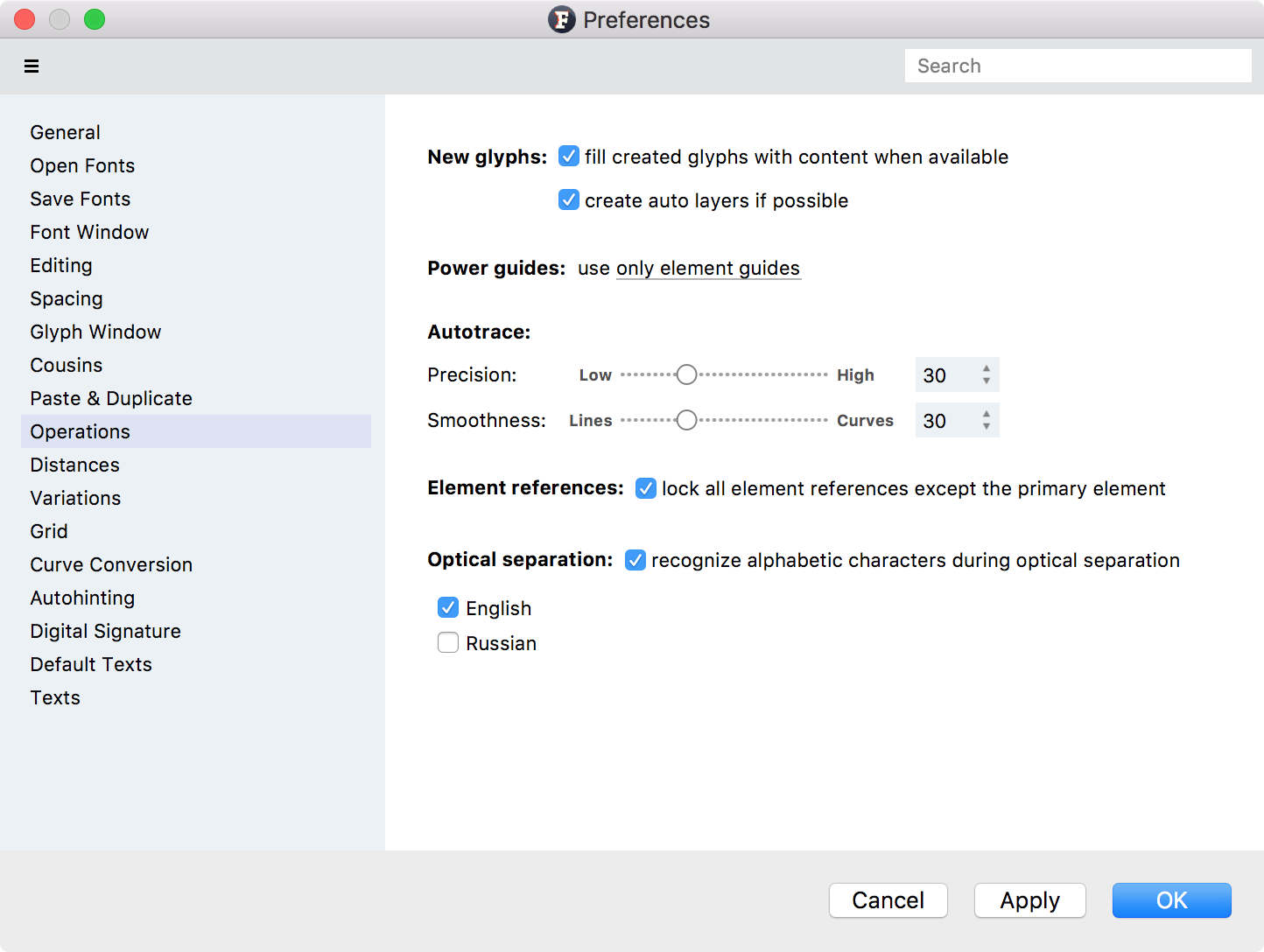
Task: Switch to Font Window settings
Action: coord(196,232)
